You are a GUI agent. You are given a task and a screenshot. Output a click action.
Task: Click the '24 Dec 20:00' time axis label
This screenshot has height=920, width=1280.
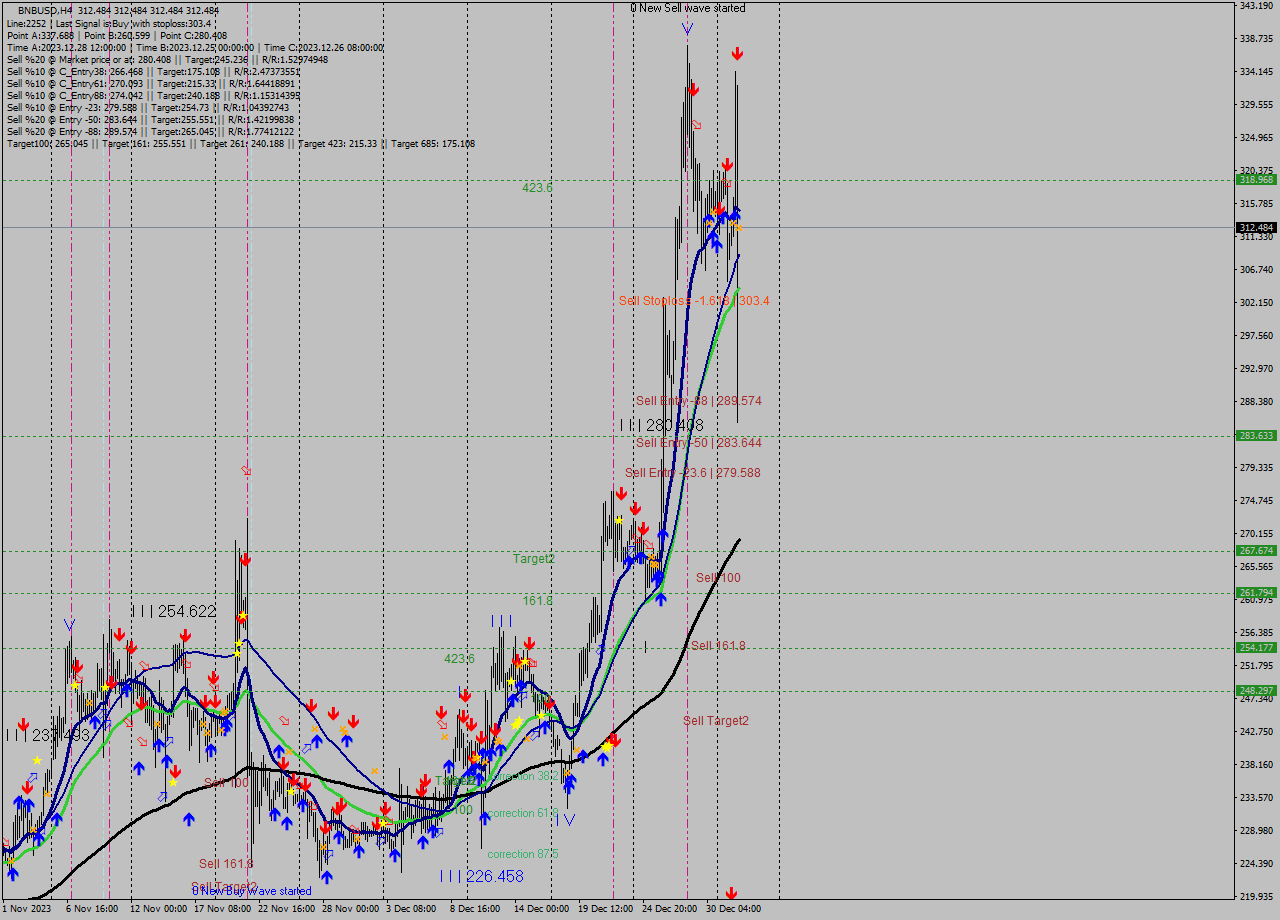pyautogui.click(x=670, y=909)
